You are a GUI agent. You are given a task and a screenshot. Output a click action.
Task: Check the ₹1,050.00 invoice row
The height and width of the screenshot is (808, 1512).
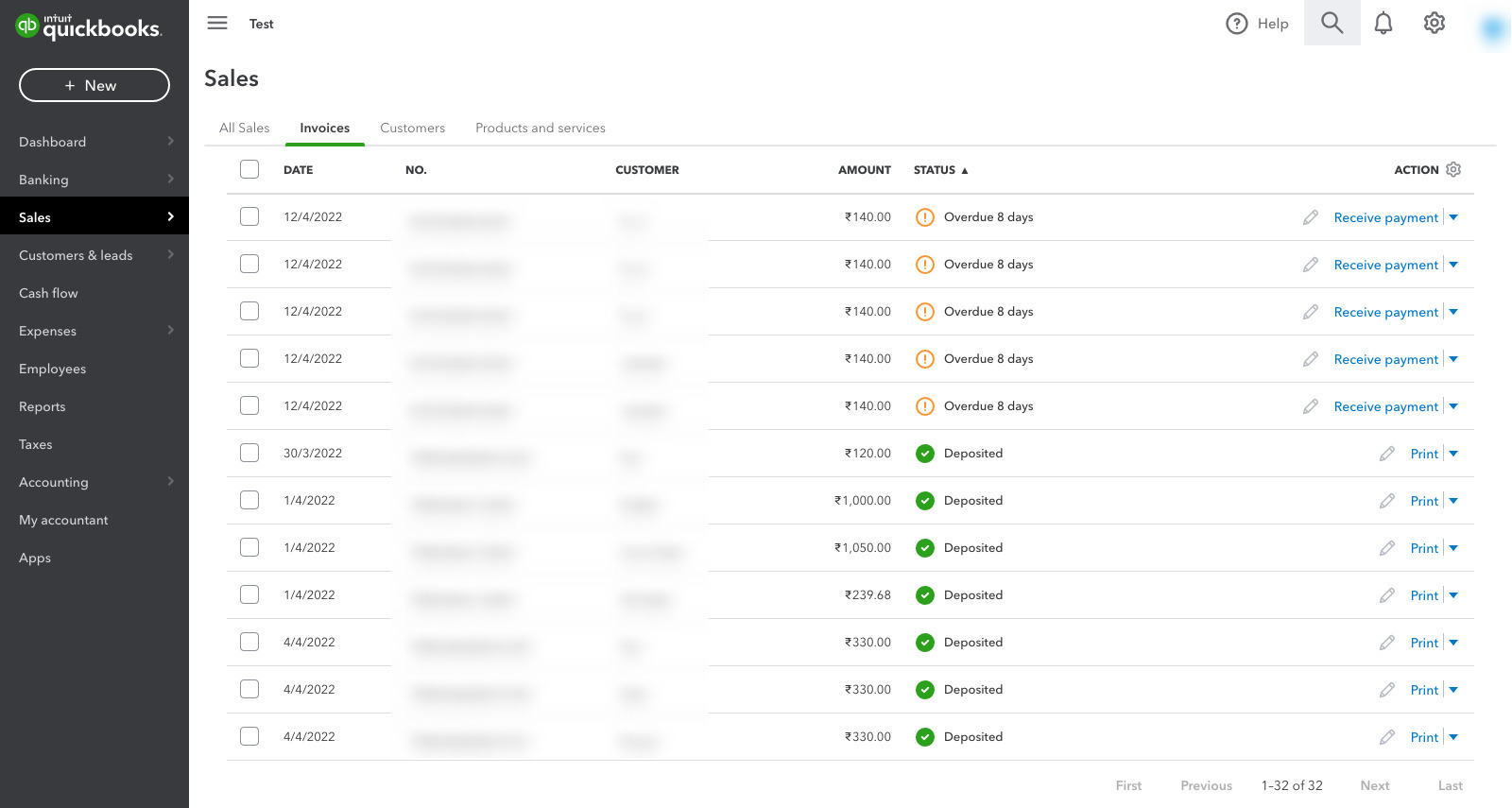click(249, 547)
